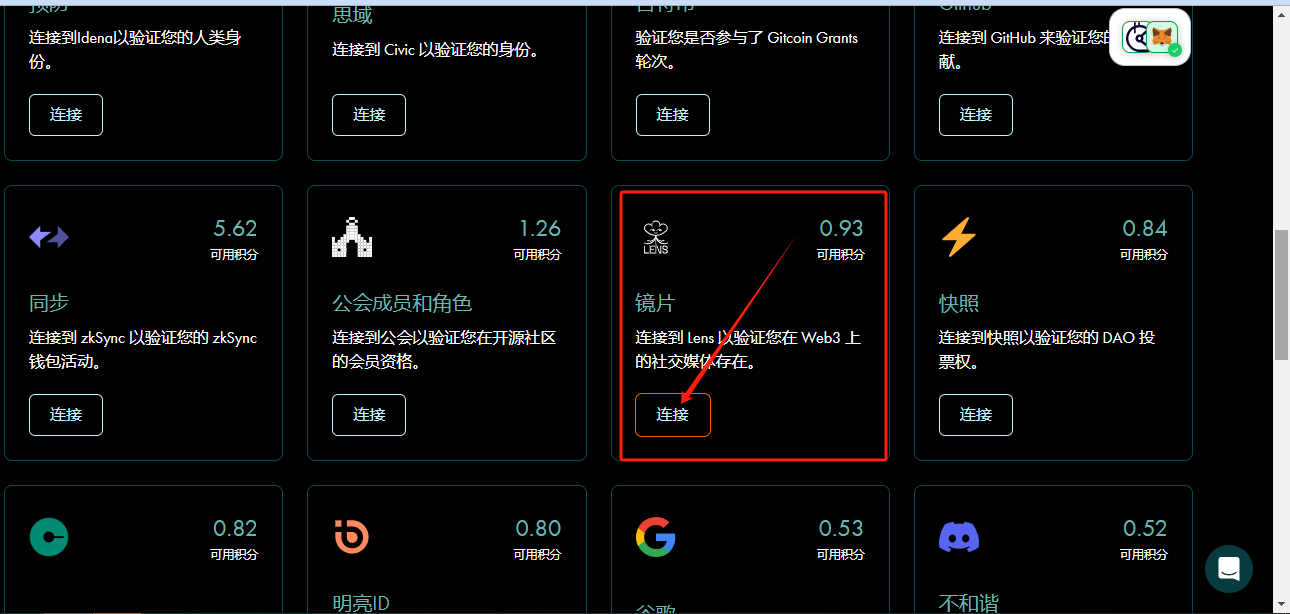
Task: Connect the Snapshot (快照) stamp
Action: [x=976, y=415]
